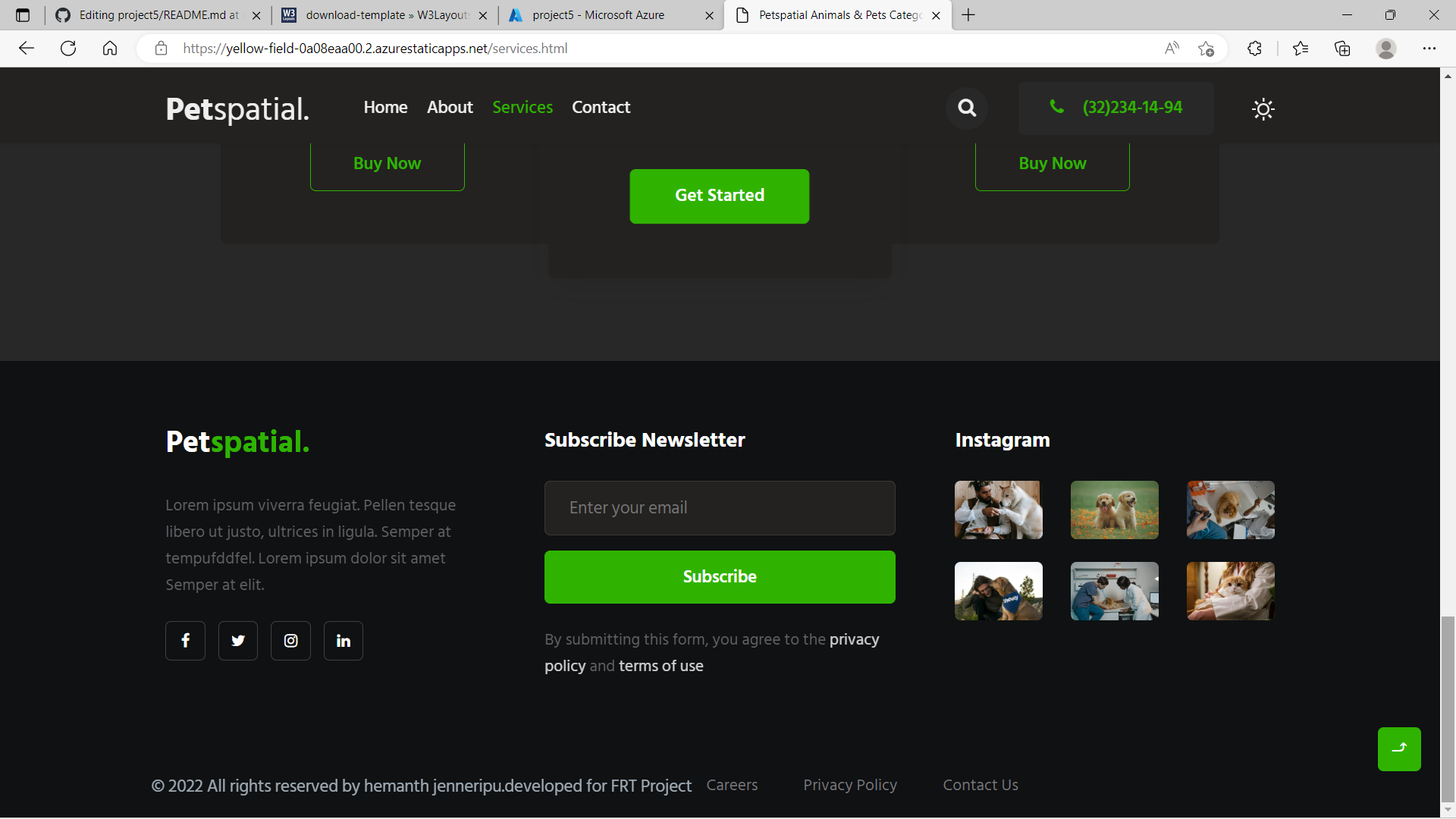Select the Twitter social icon
1456x819 pixels.
pos(237,640)
